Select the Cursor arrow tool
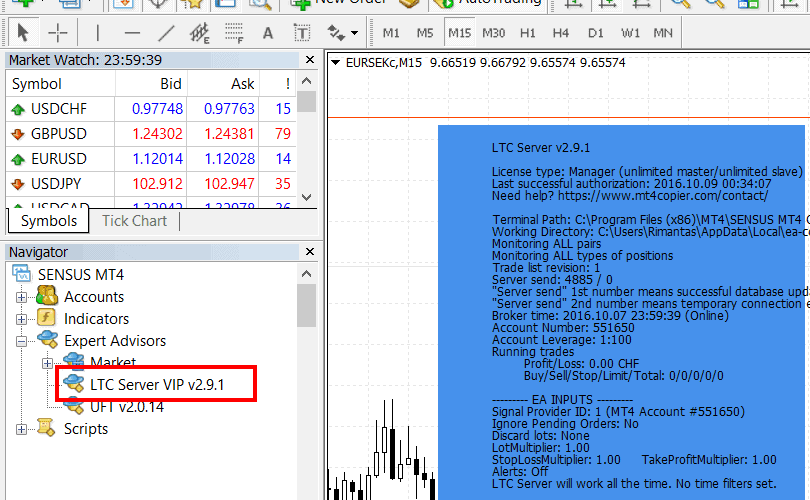This screenshot has height=500, width=810. pyautogui.click(x=22, y=33)
